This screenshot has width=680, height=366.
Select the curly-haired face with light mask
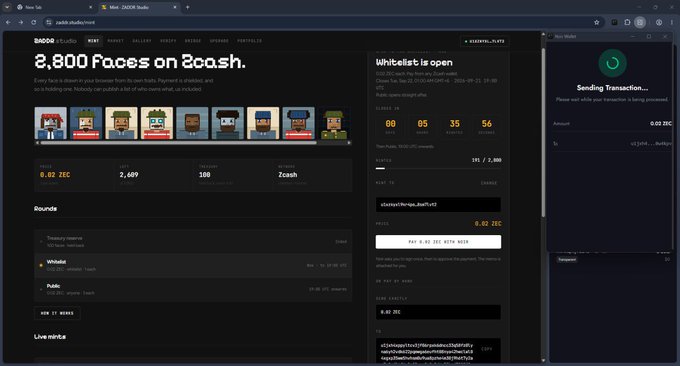(228, 123)
